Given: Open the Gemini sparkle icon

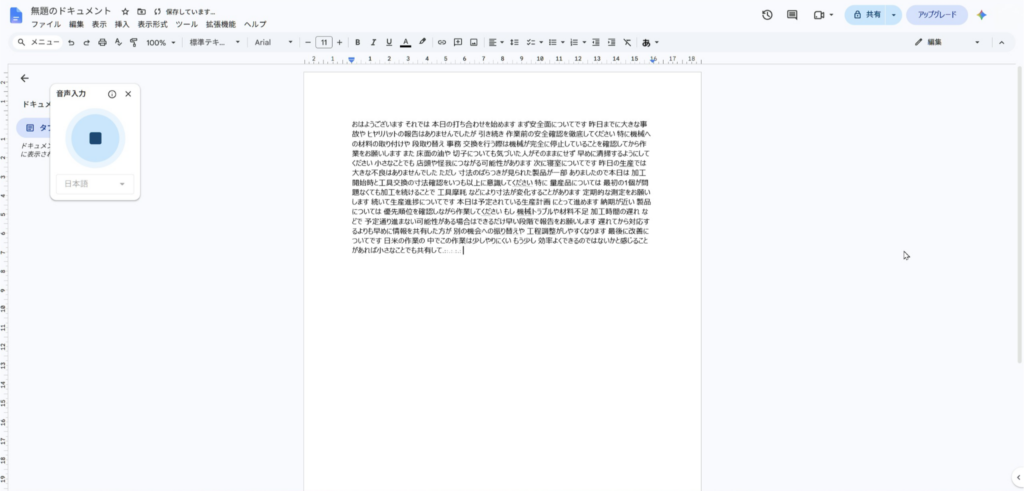Looking at the screenshot, I should tap(982, 15).
